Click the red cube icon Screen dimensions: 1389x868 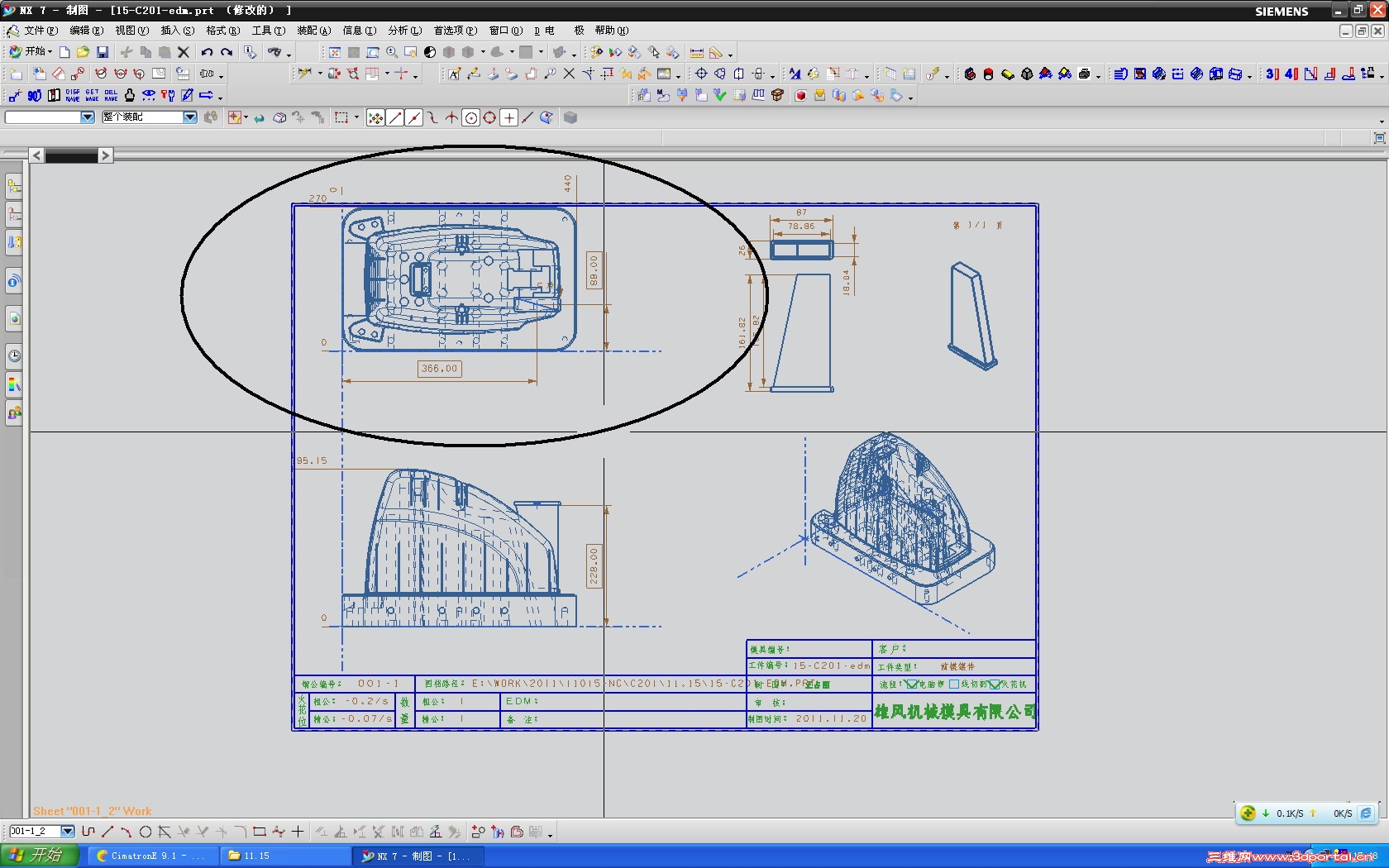(x=800, y=95)
